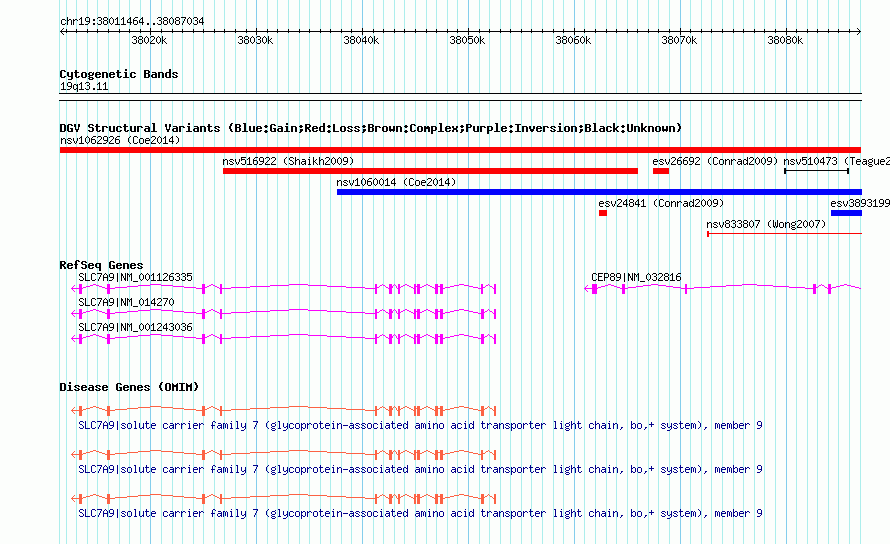Select the SLC7A9 NM_001126335 magenta gene model
The width and height of the screenshot is (890, 544).
284,288
